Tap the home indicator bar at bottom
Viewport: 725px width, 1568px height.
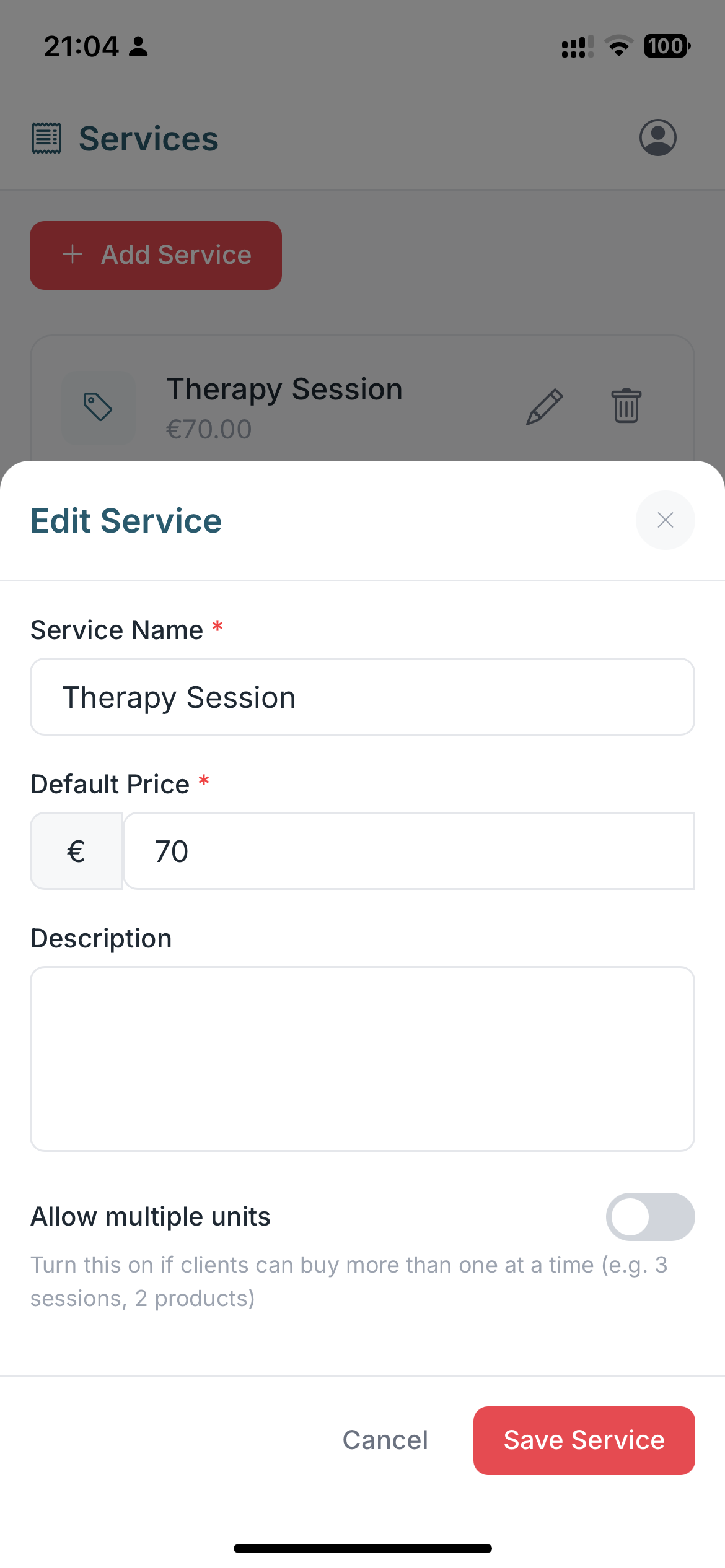362,1548
